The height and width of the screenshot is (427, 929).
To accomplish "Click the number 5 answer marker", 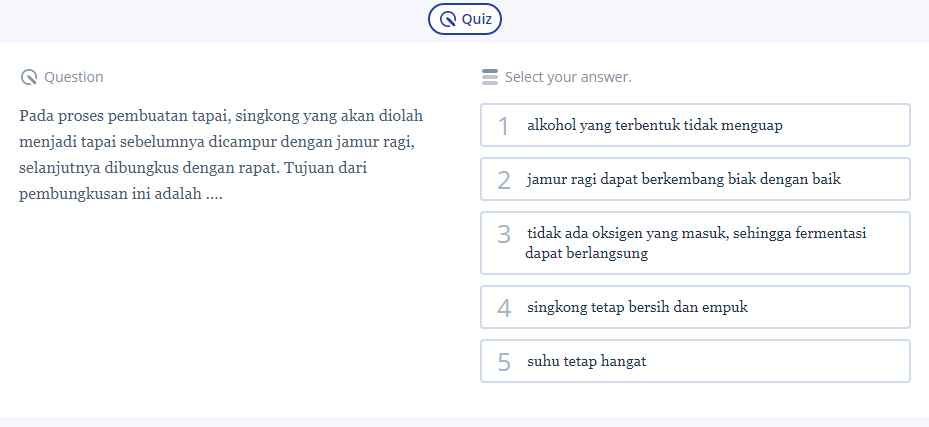I will pos(504,362).
